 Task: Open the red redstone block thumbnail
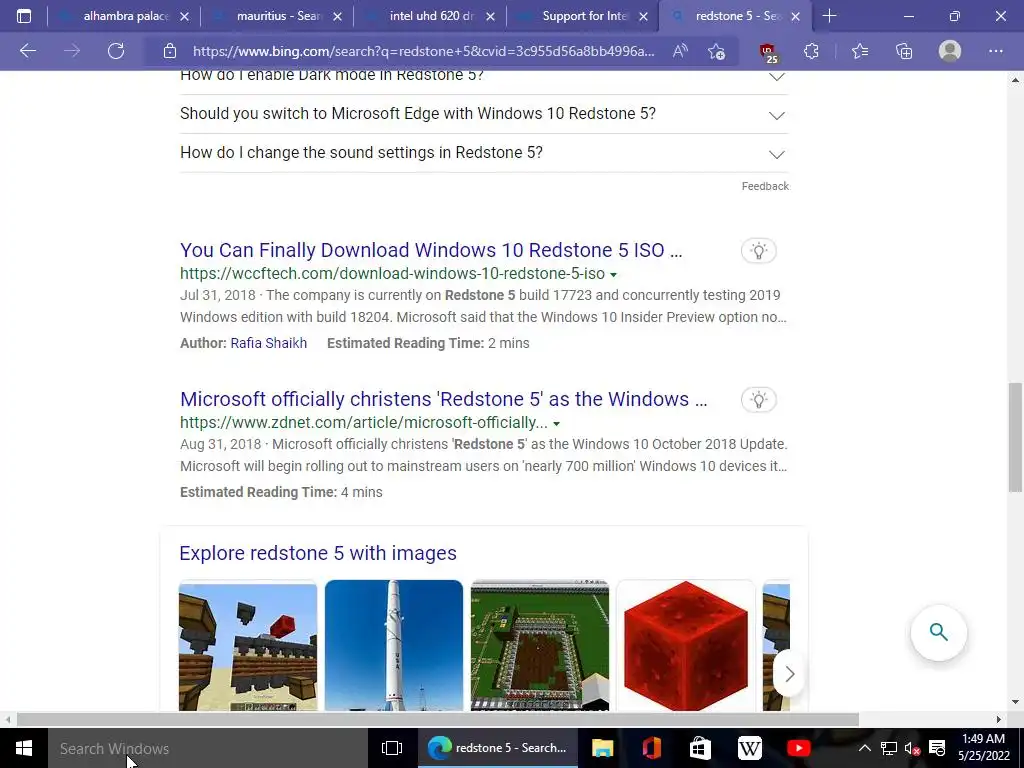(x=686, y=645)
